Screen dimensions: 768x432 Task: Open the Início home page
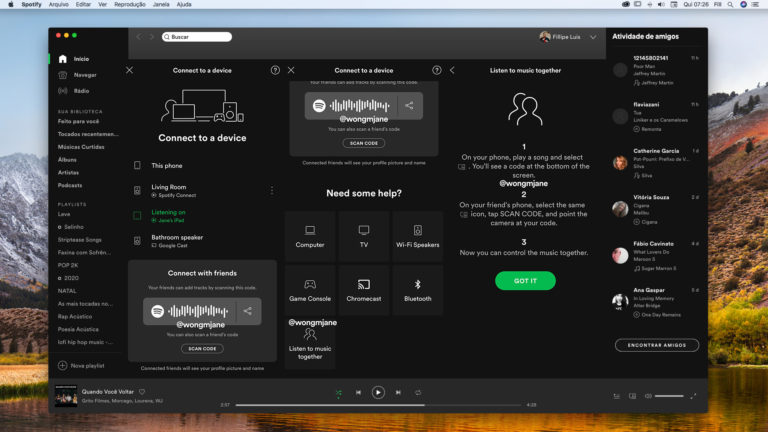pos(74,59)
